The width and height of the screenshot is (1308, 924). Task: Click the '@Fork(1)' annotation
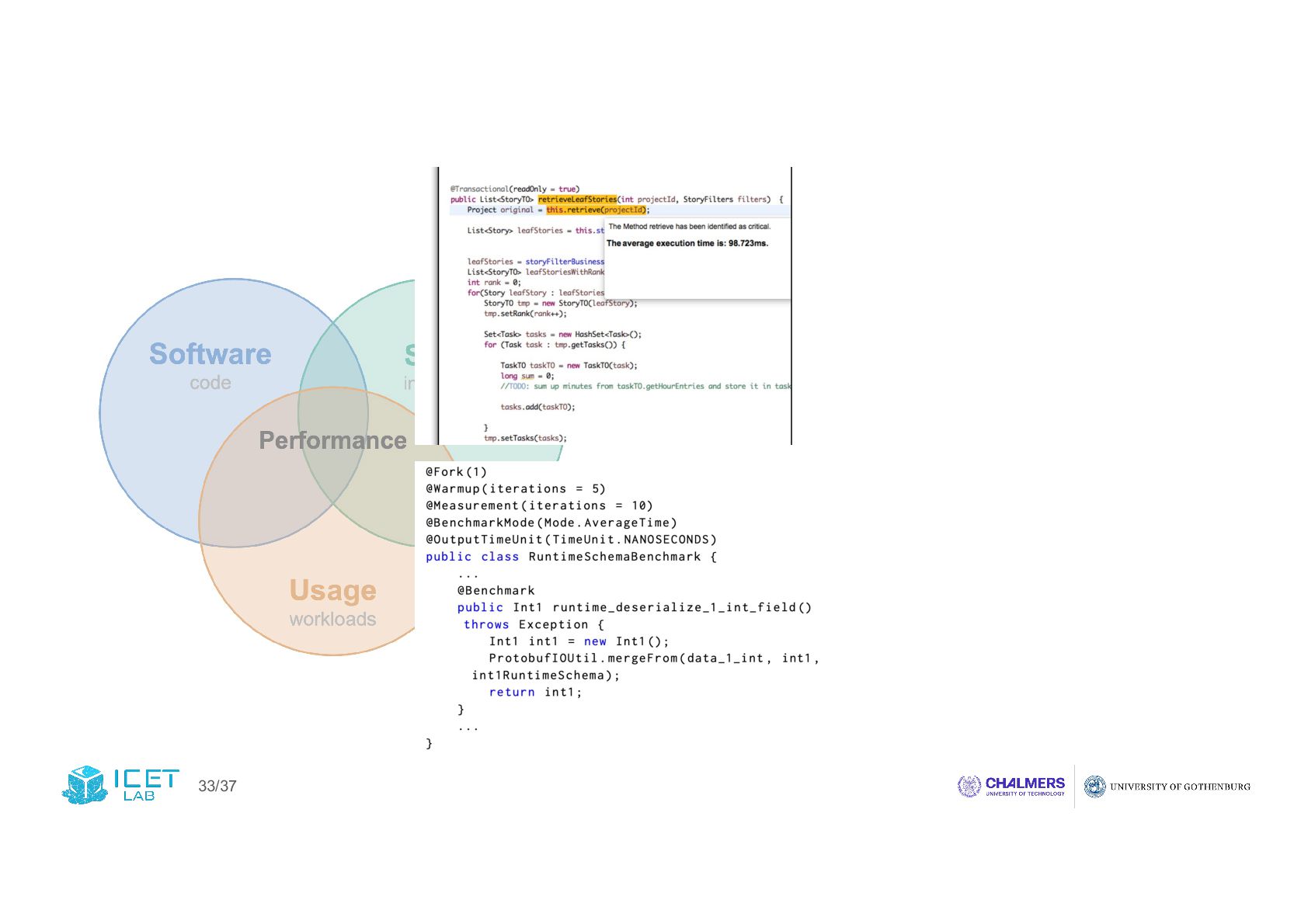457,472
